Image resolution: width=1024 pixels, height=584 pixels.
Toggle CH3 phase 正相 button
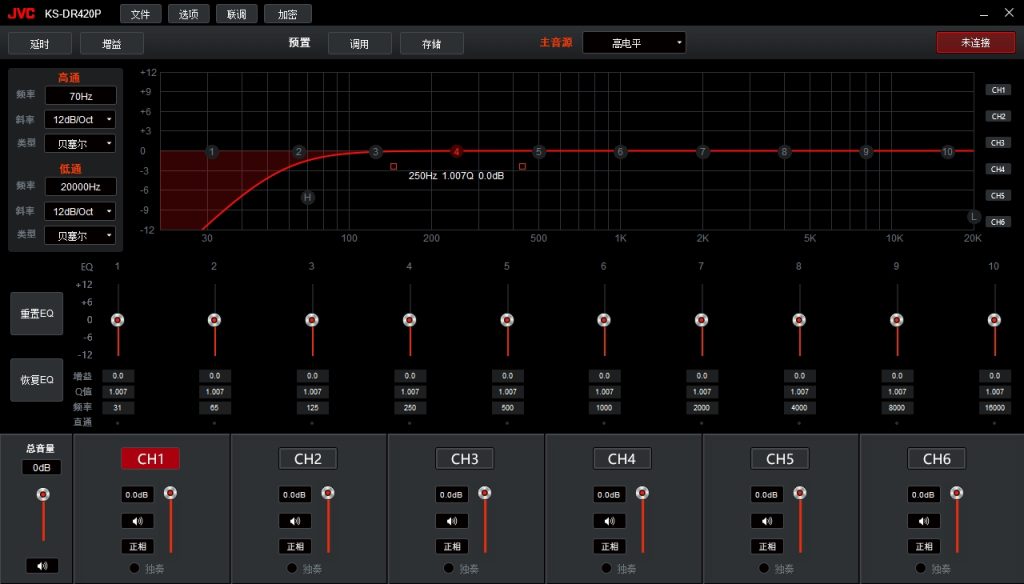pyautogui.click(x=452, y=546)
